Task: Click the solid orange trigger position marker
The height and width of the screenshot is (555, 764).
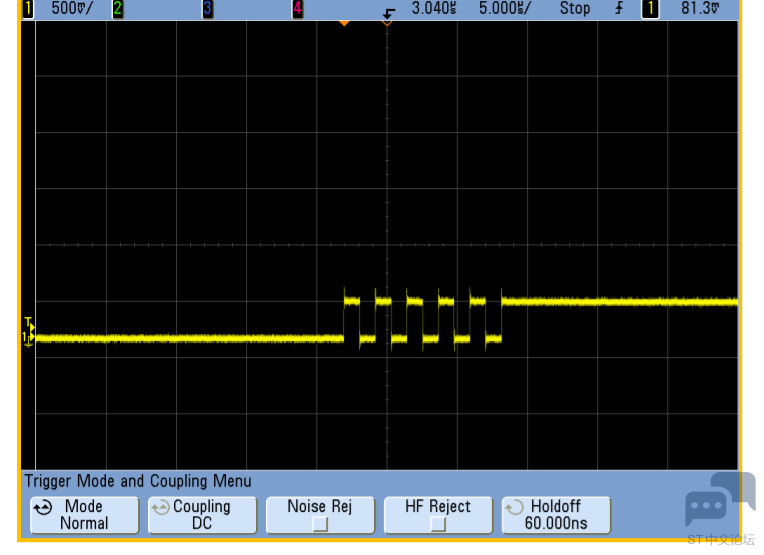Action: point(344,23)
